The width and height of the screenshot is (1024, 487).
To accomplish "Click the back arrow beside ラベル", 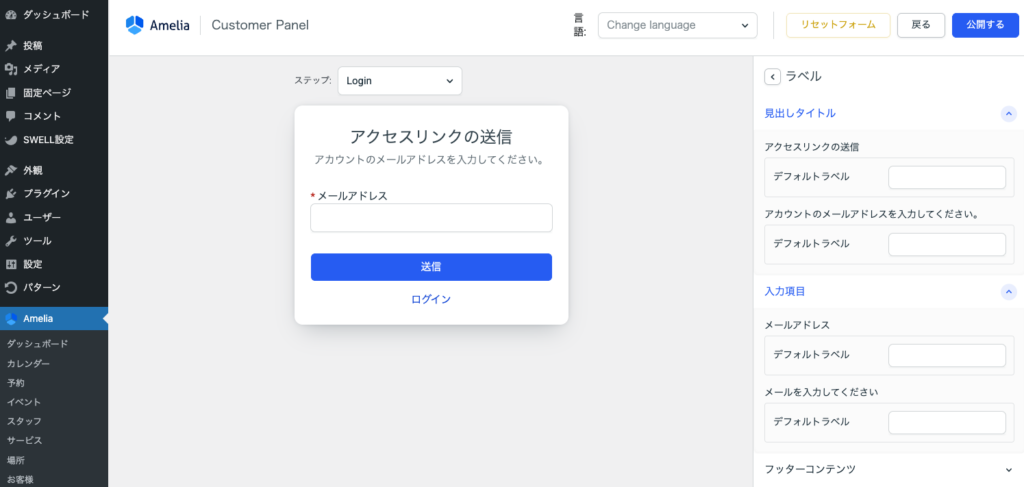I will pyautogui.click(x=772, y=76).
